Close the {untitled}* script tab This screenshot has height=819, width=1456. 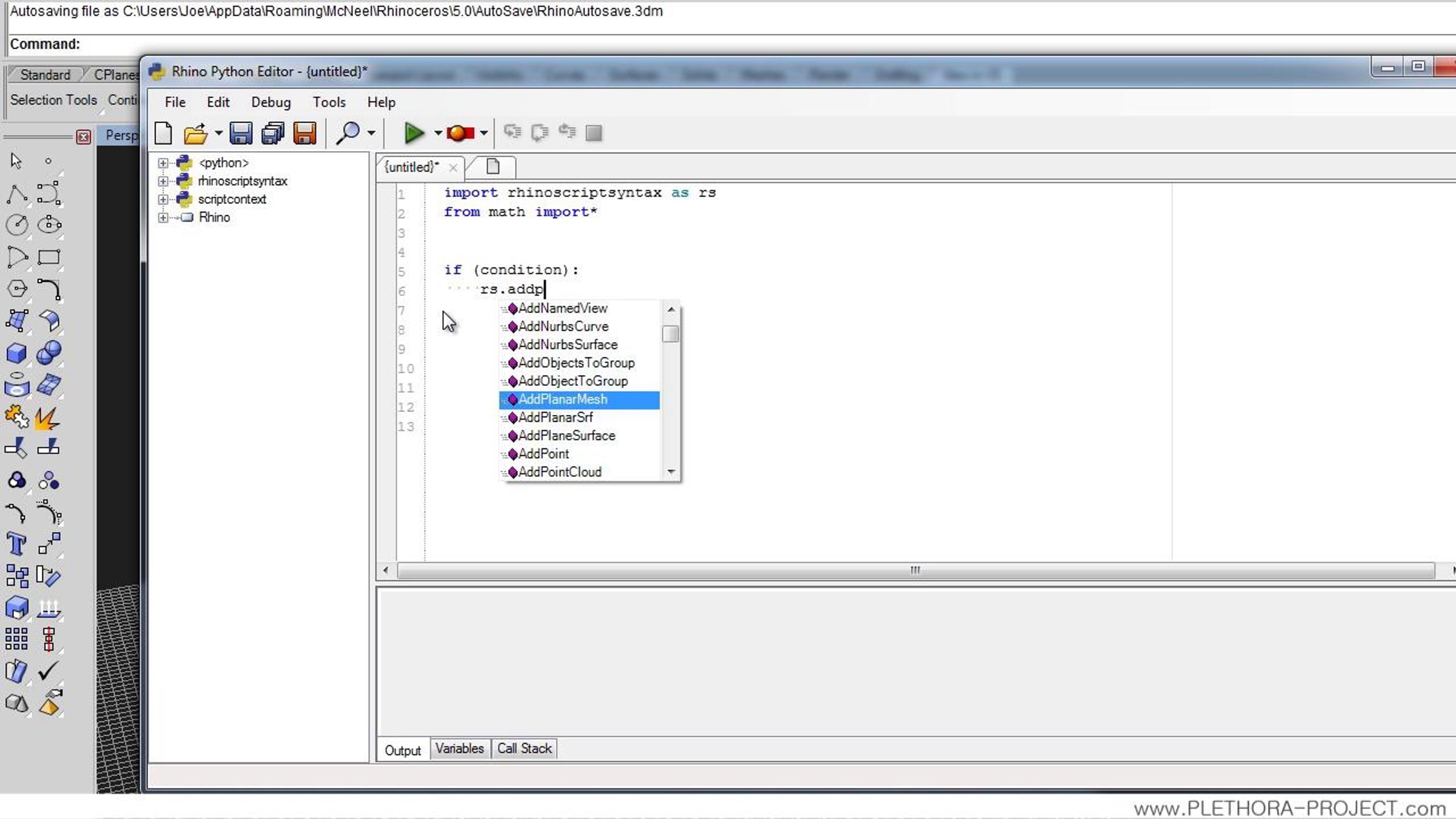point(453,167)
